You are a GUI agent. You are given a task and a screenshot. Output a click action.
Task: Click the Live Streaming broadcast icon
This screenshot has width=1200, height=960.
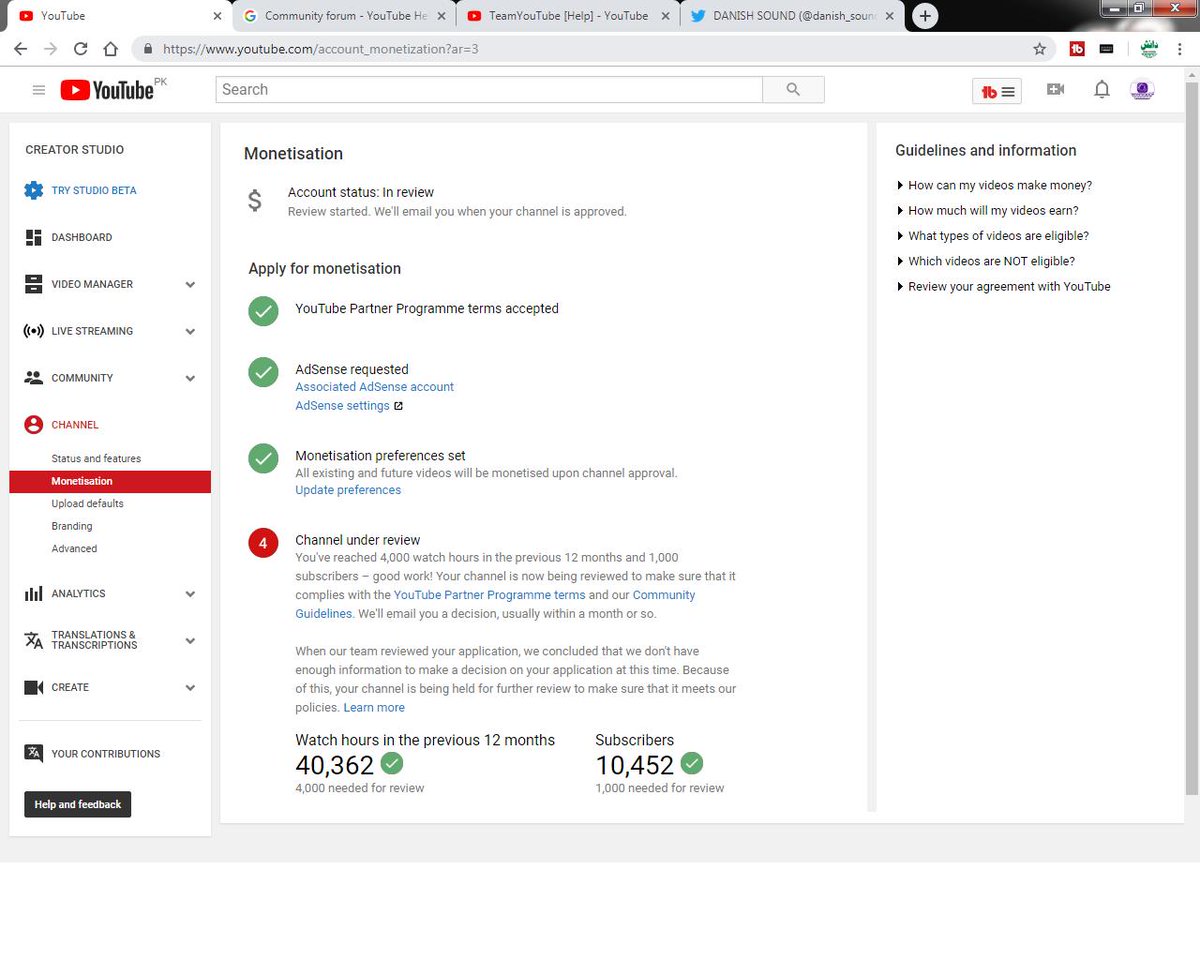[33, 331]
